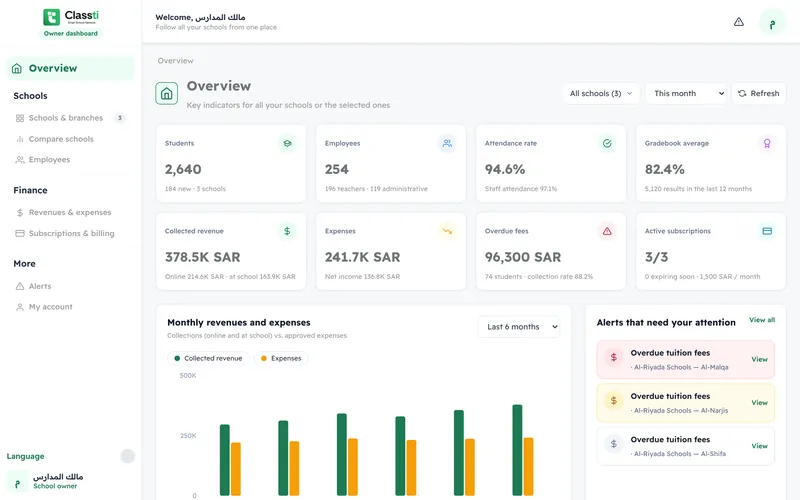800x500 pixels.
Task: Click the Owner dashboard badge
Action: [70, 34]
